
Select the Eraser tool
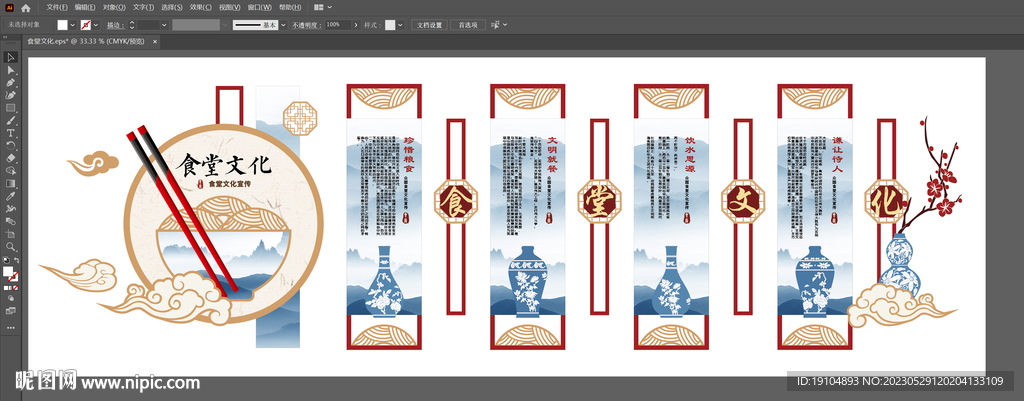pos(10,159)
